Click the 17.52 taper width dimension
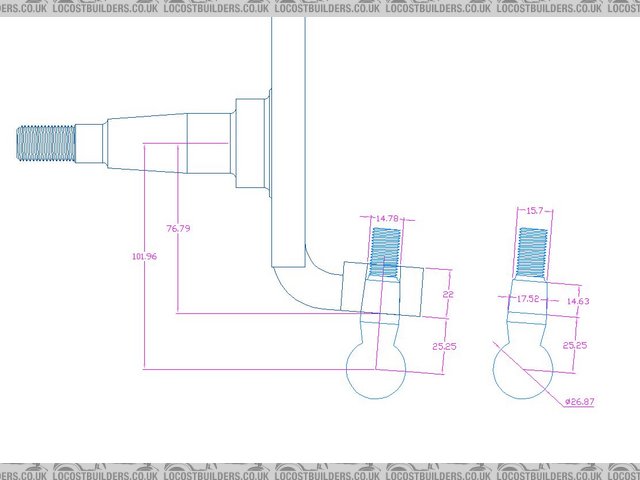Image resolution: width=640 pixels, height=480 pixels. [528, 299]
